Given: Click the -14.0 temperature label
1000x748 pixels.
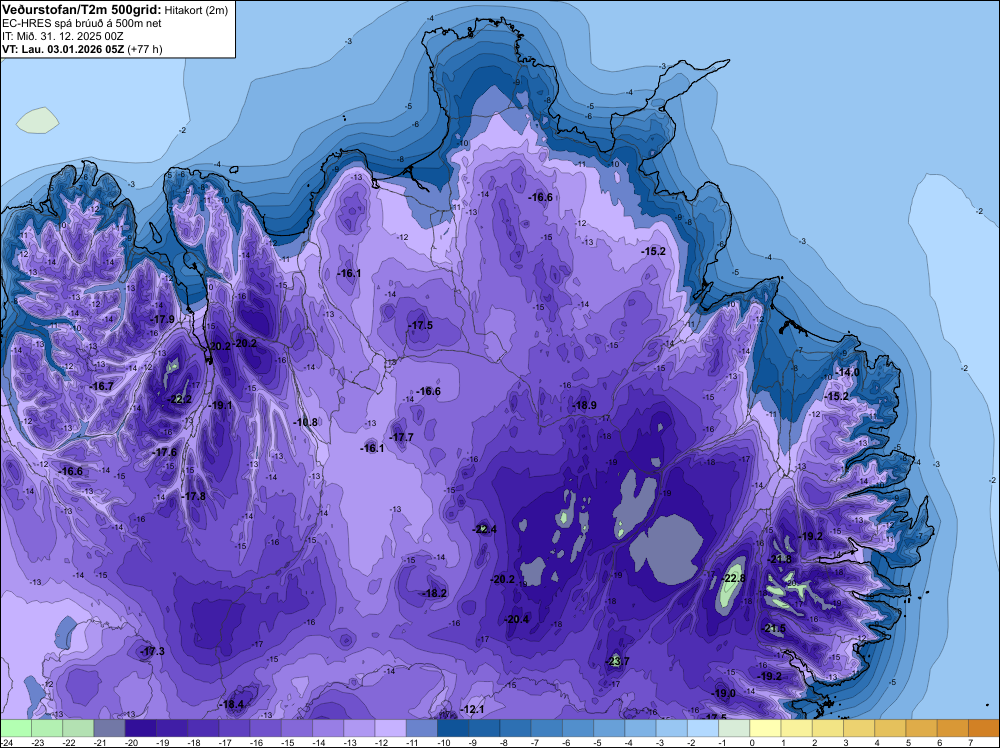Looking at the screenshot, I should 848,372.
